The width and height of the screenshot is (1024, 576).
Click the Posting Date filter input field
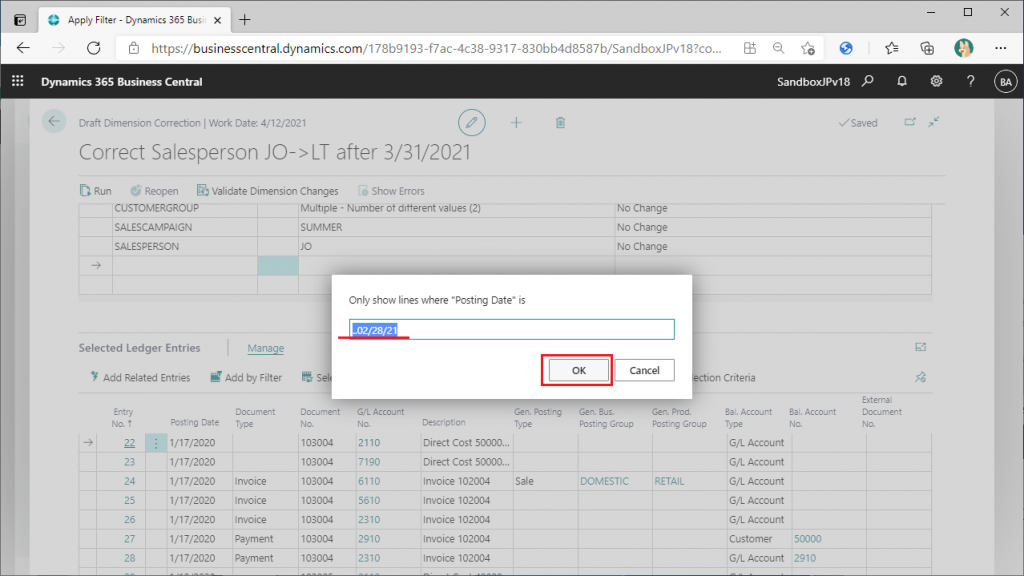[511, 330]
